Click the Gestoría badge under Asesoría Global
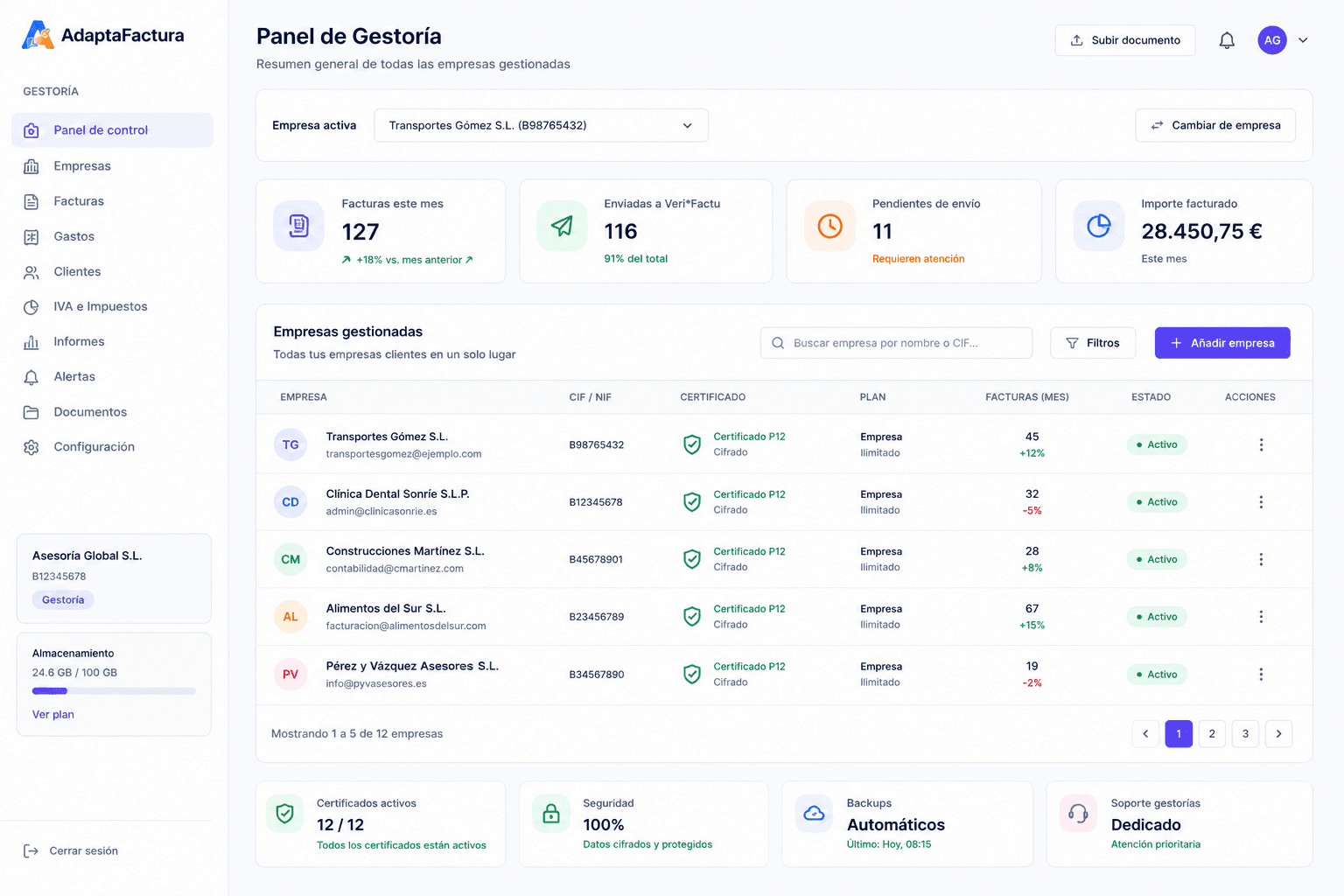This screenshot has height=896, width=1344. [63, 600]
